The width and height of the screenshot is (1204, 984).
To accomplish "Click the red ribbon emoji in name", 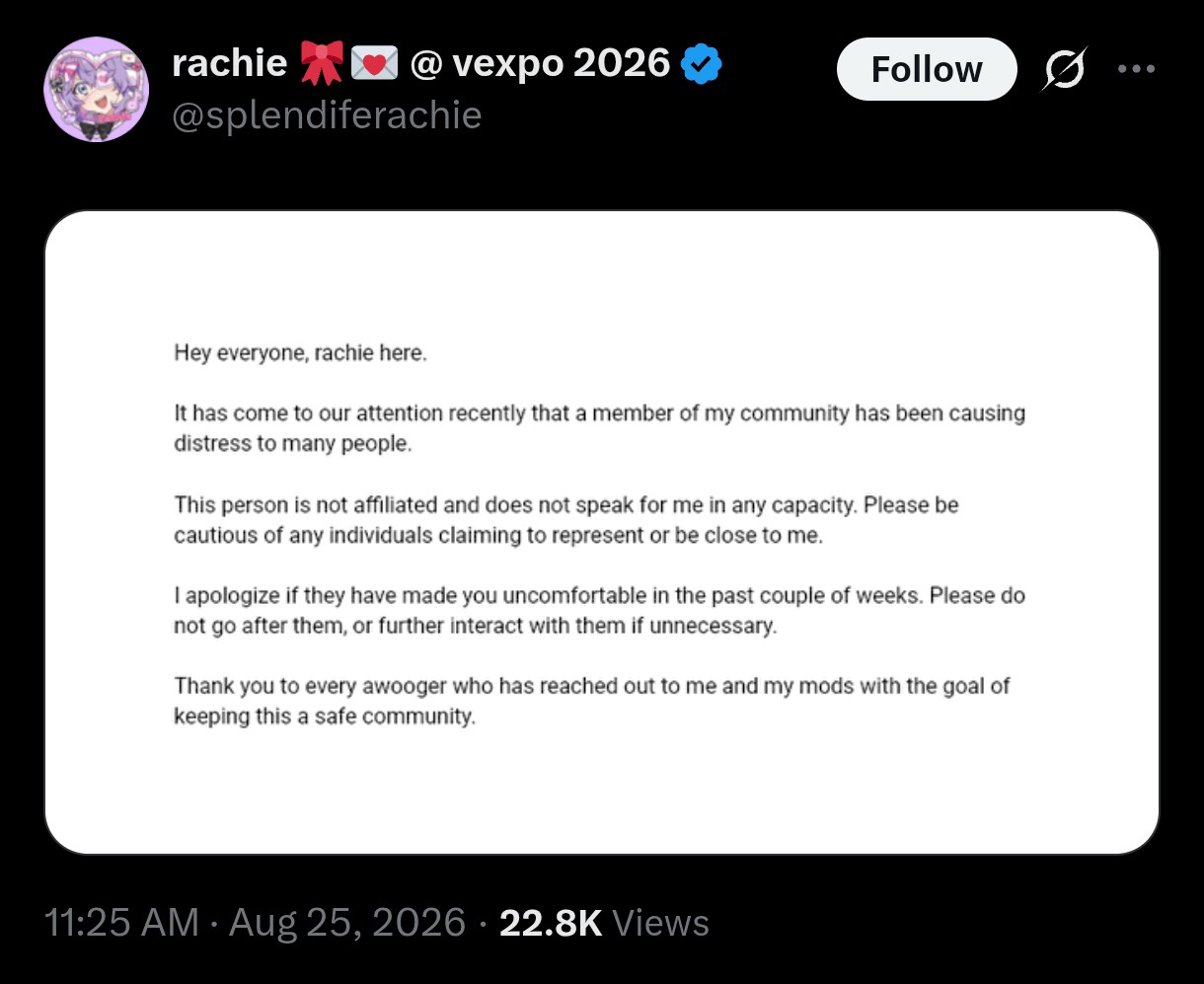I will click(x=321, y=65).
